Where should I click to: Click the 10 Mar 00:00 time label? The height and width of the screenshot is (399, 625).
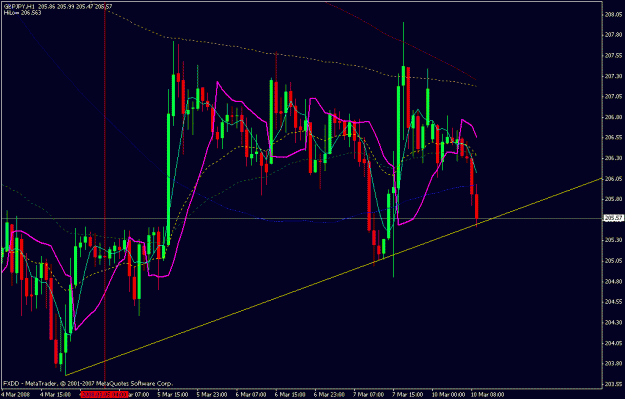448,395
